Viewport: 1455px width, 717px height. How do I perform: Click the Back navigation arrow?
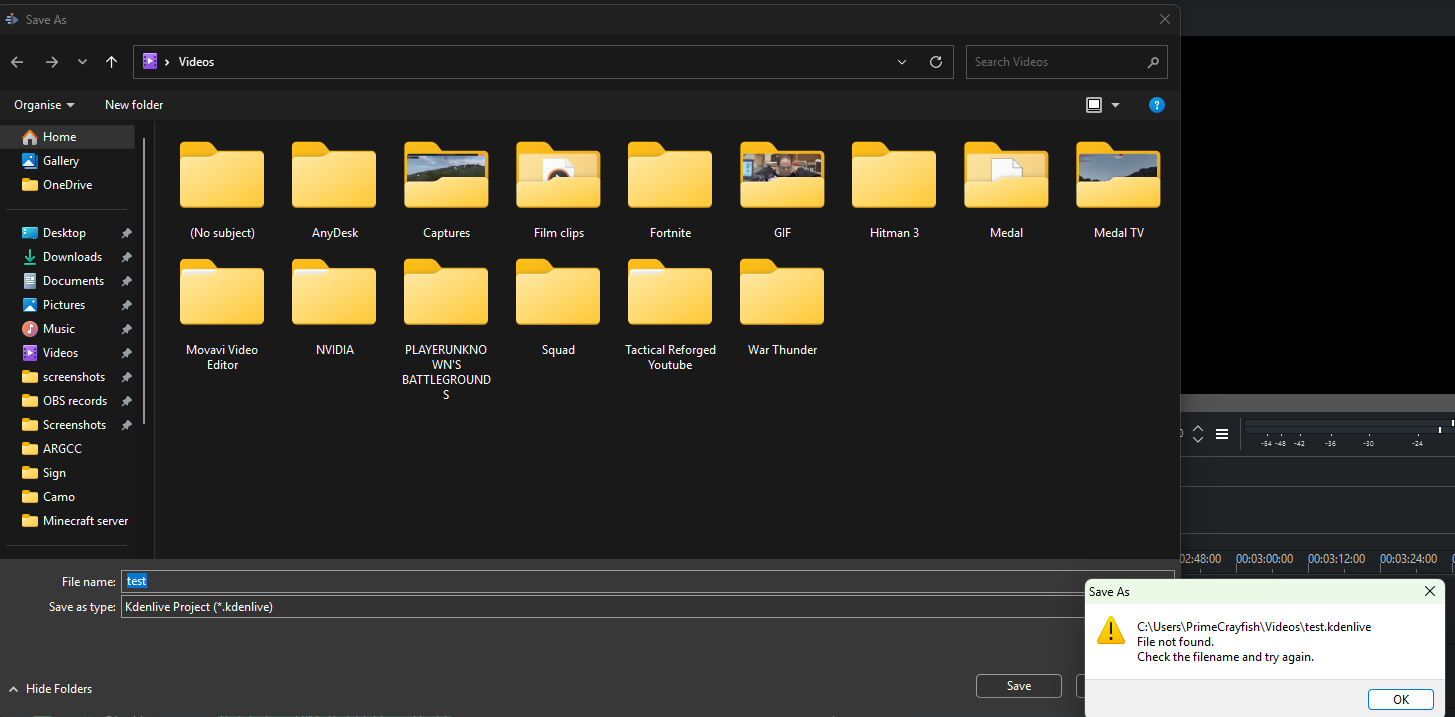click(x=17, y=62)
